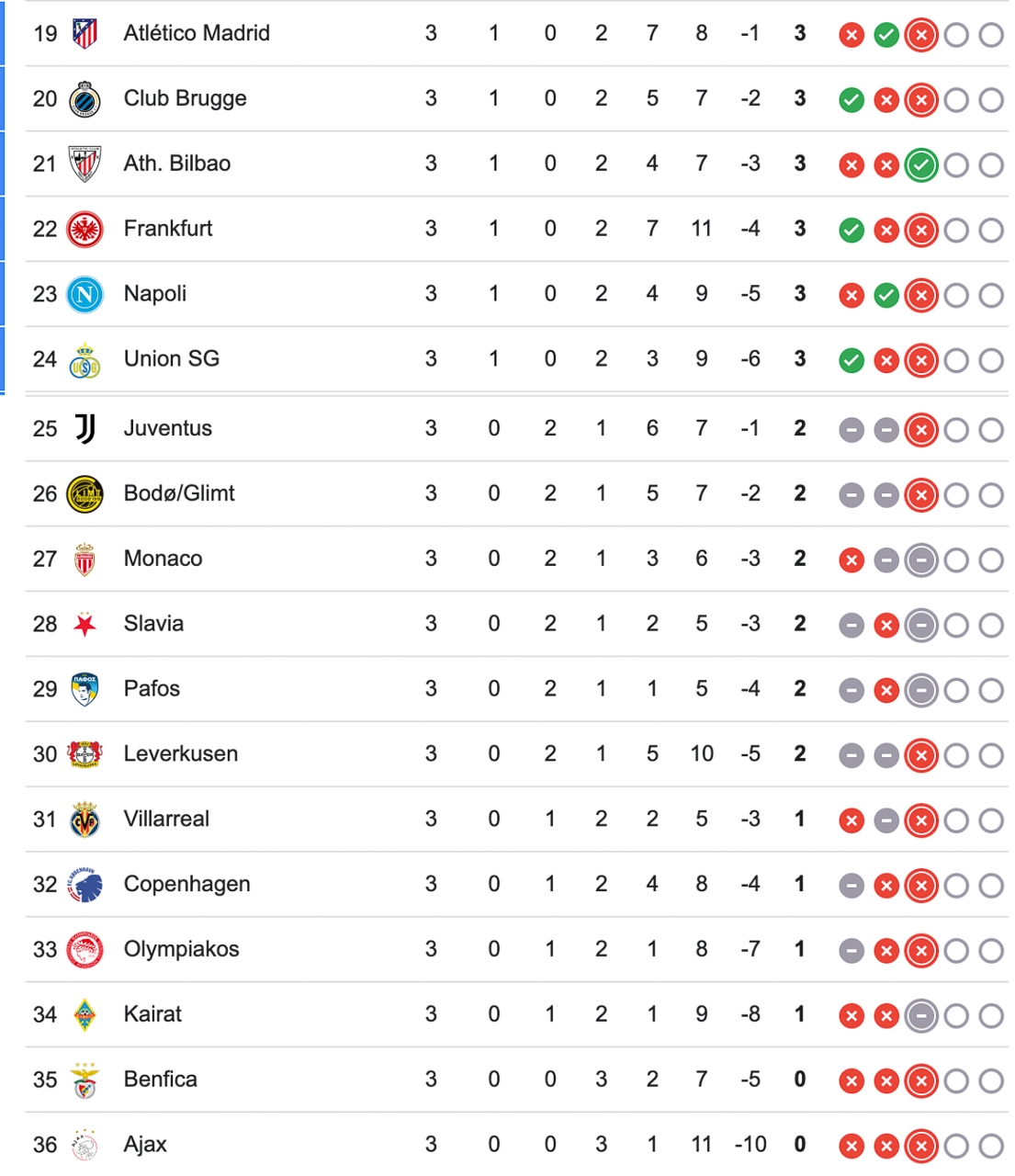
Task: Click Club Brugge's green win form icon
Action: tap(851, 101)
